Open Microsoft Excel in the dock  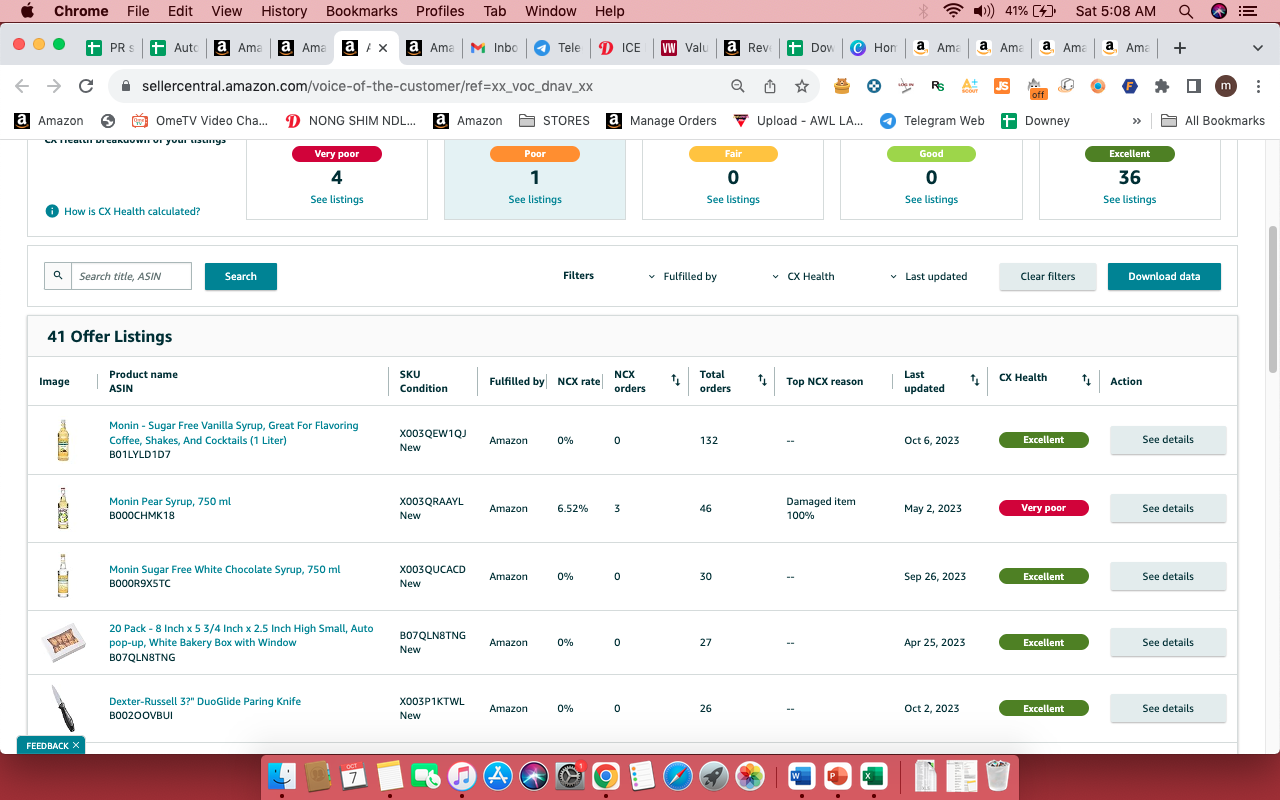point(873,775)
